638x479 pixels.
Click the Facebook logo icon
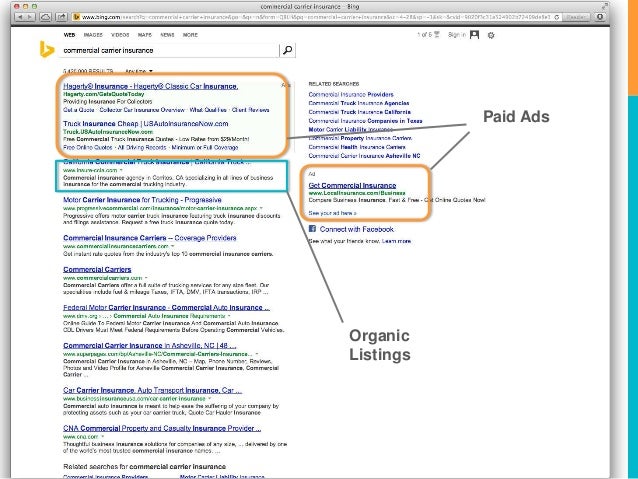pos(312,229)
